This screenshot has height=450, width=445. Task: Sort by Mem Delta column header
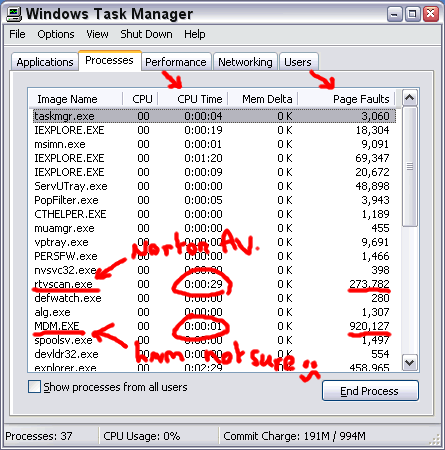coord(263,99)
